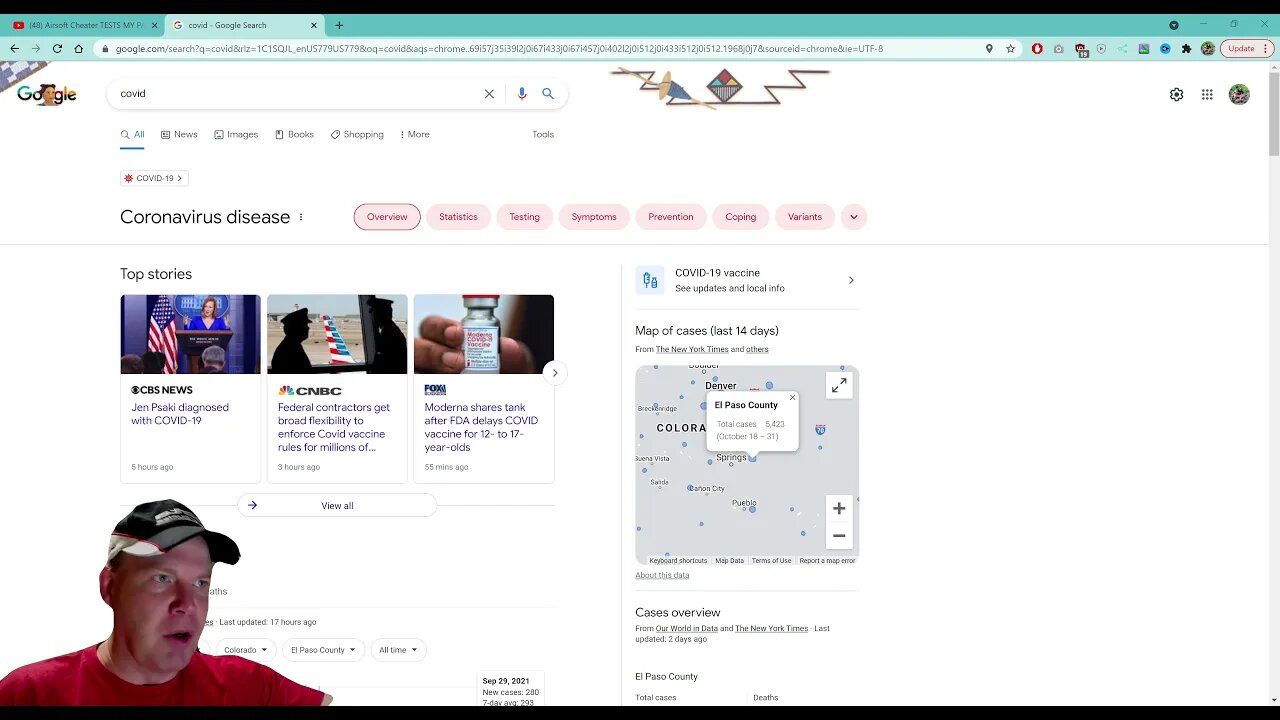Click the COVID-19 breadcrumb chip
The image size is (1280, 720).
coord(154,178)
